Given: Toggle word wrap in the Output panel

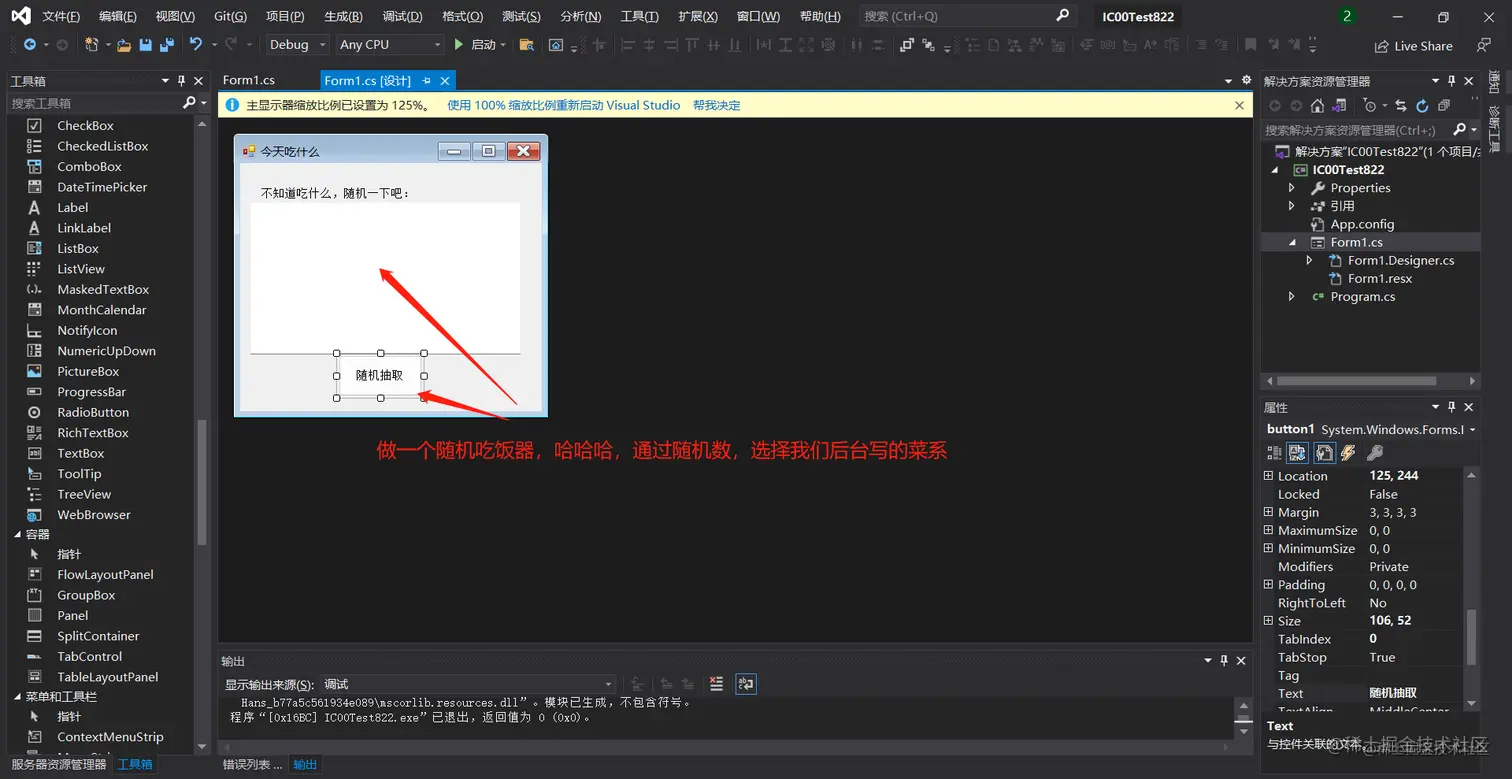Looking at the screenshot, I should (746, 684).
